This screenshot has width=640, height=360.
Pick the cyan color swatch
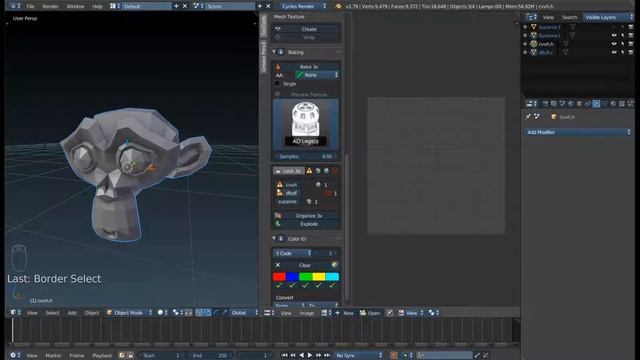pos(332,277)
